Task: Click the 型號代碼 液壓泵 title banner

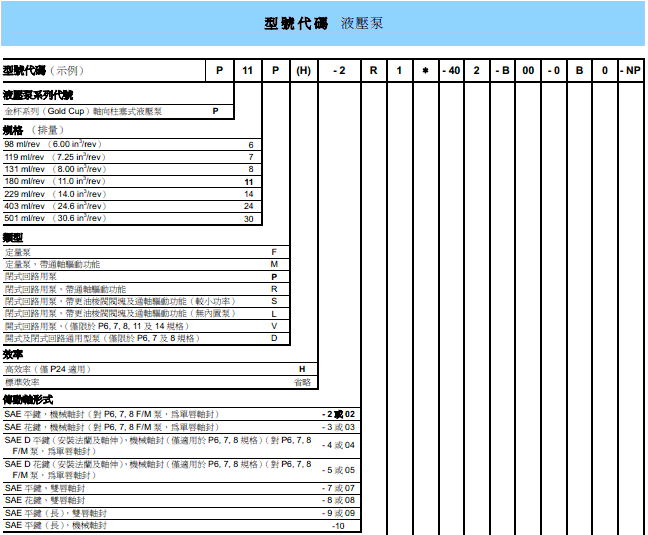Action: (323, 22)
